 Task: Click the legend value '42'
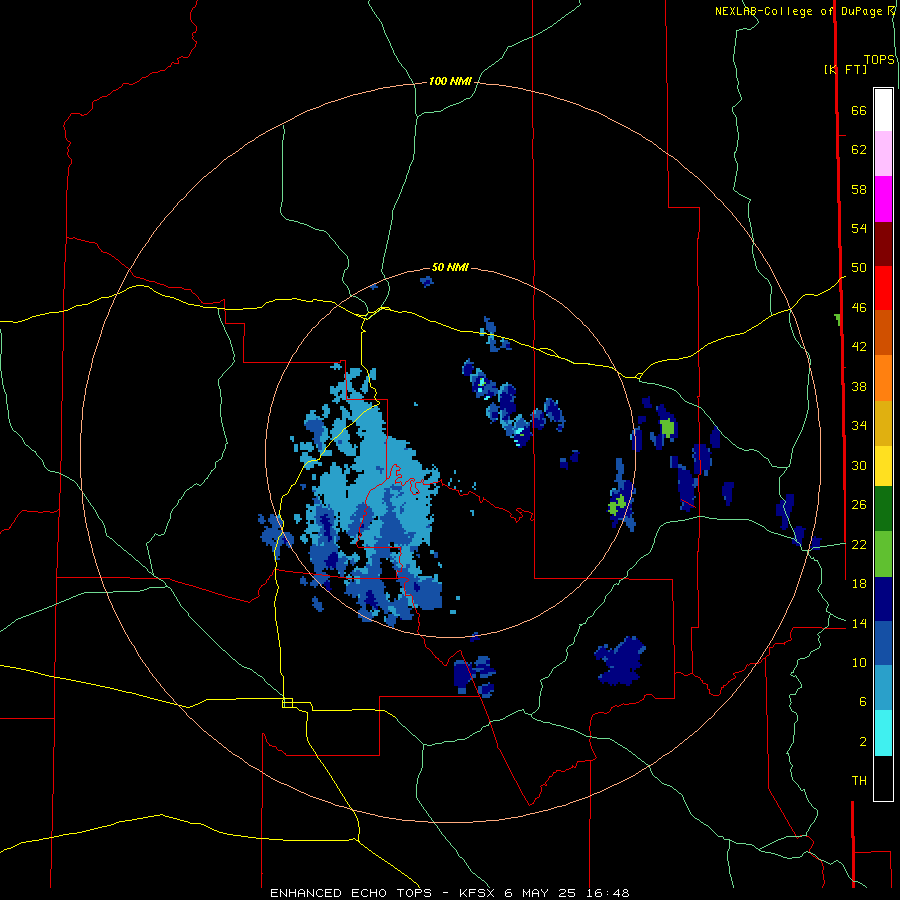pos(859,347)
